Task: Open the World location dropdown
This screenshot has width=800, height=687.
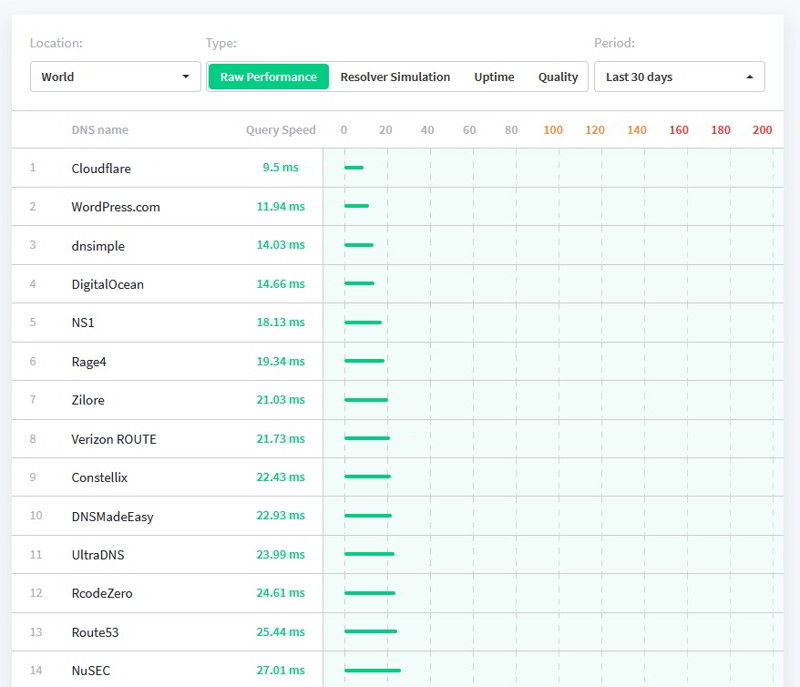Action: [116, 77]
